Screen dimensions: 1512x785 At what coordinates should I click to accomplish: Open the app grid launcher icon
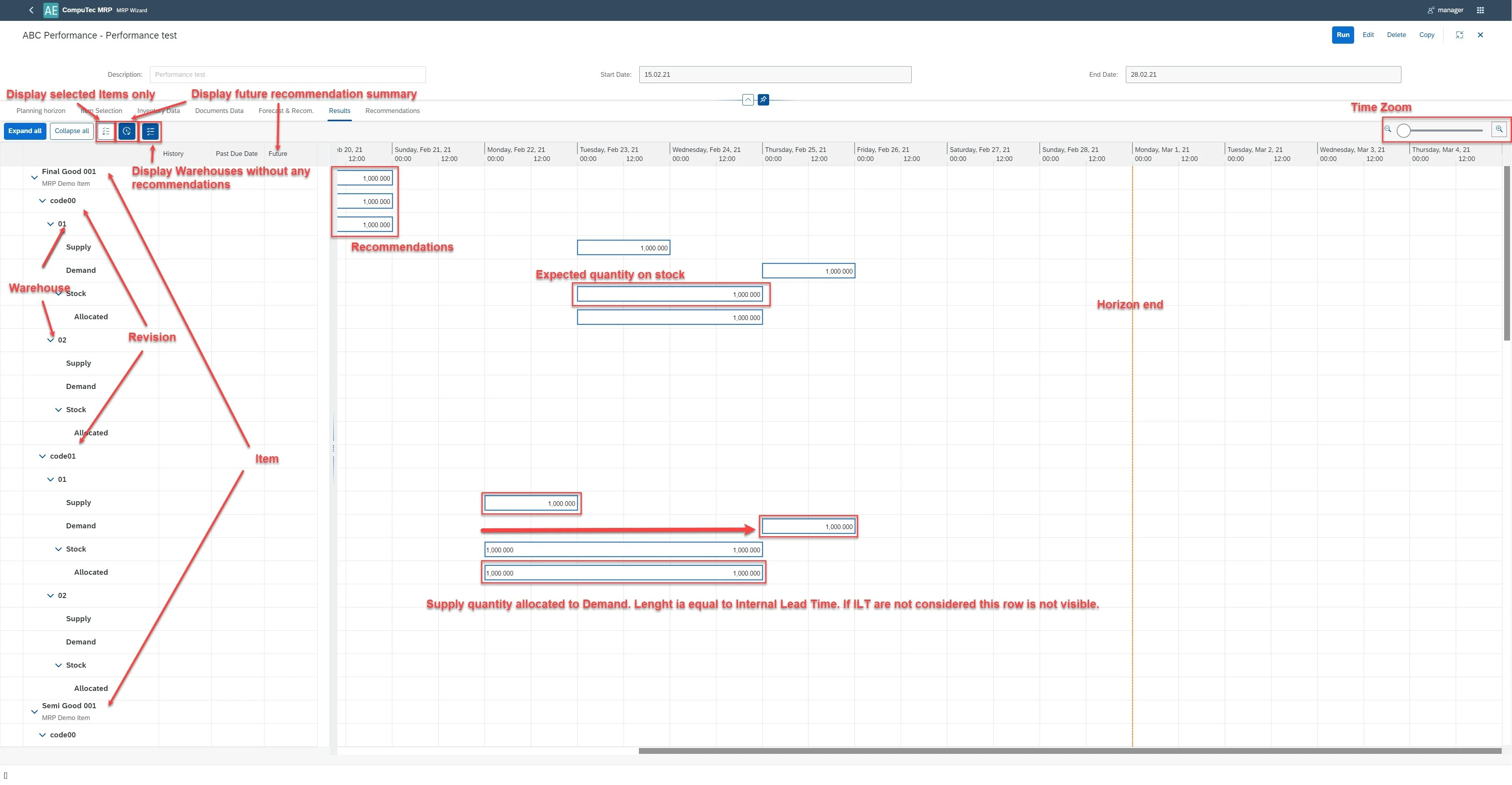1480,10
